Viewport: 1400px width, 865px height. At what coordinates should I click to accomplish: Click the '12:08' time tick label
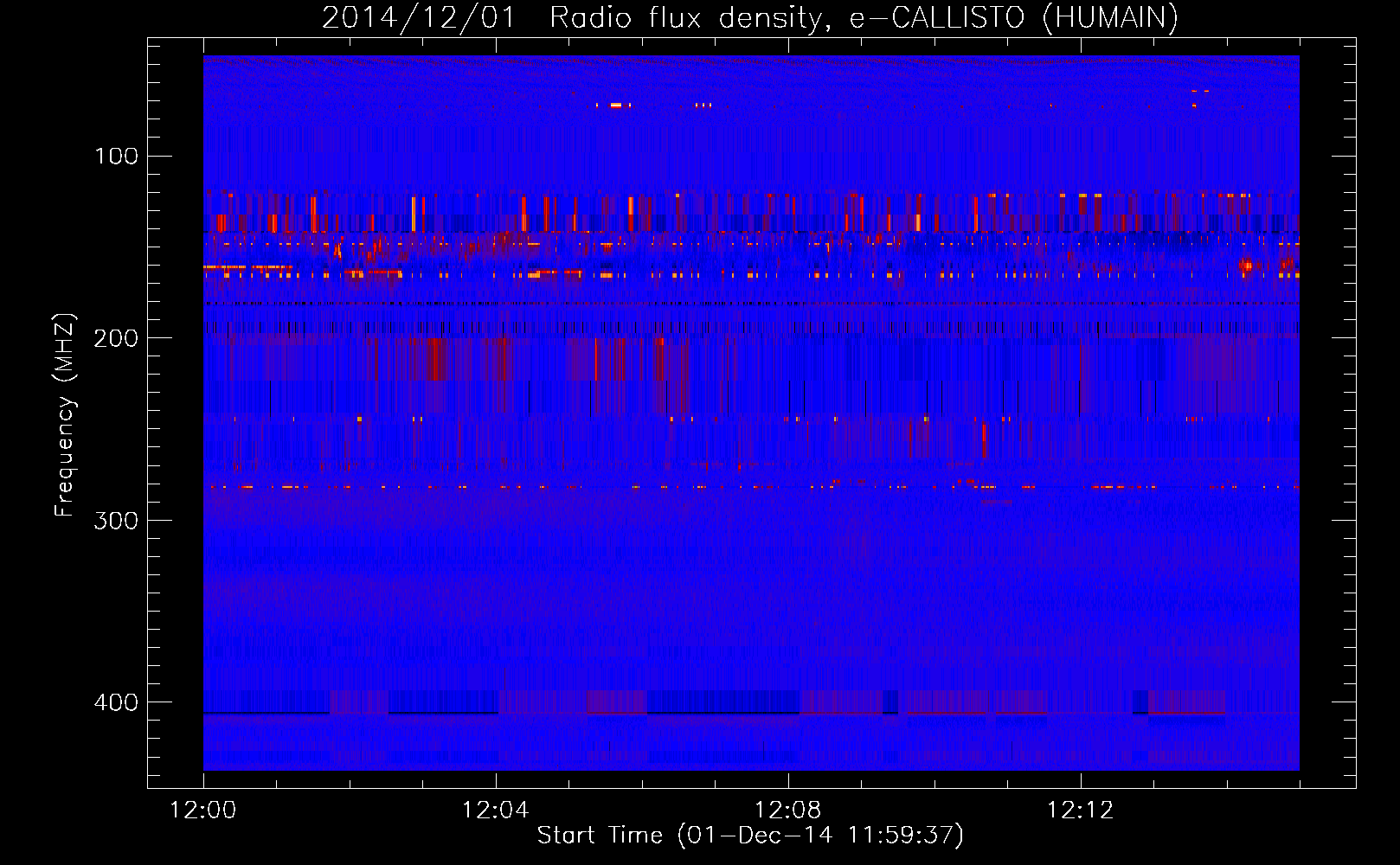coord(788,811)
